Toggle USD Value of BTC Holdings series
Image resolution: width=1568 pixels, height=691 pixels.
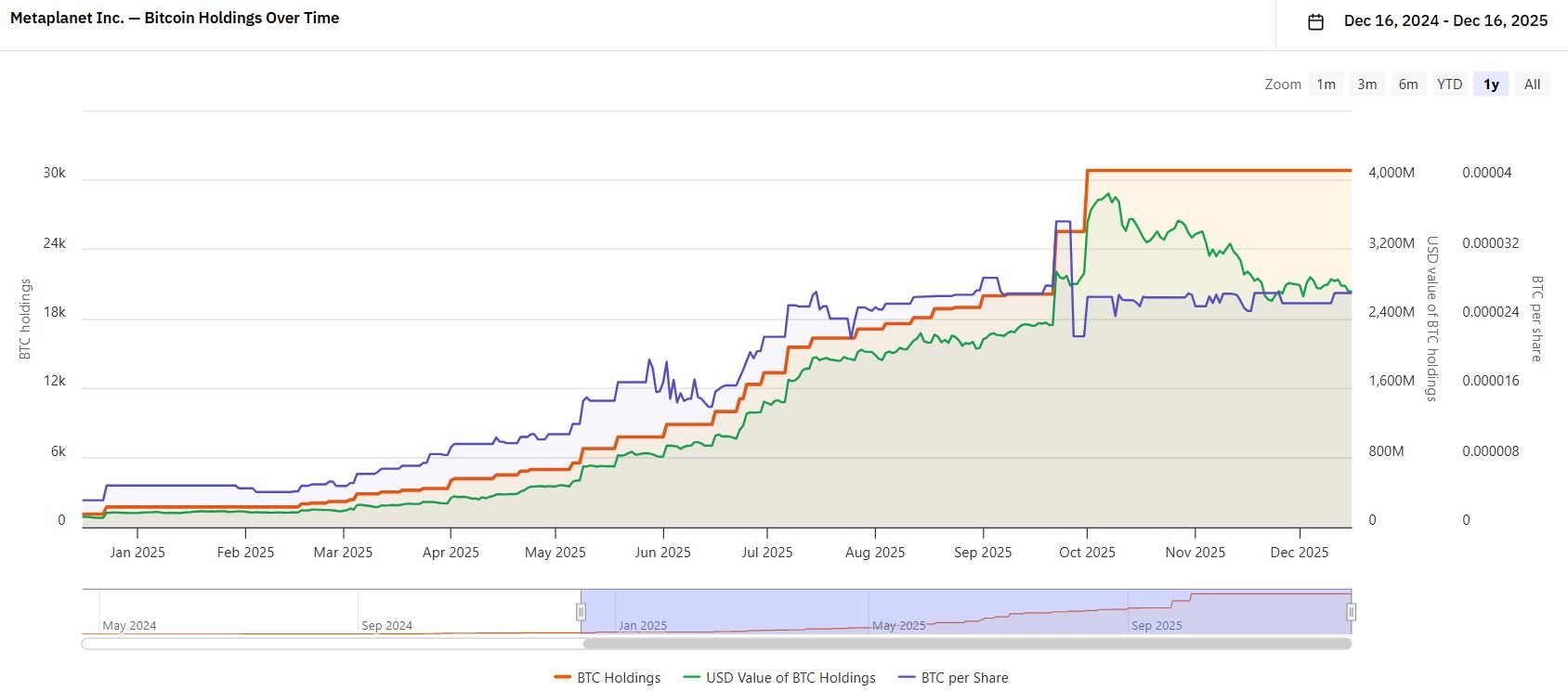[x=779, y=678]
